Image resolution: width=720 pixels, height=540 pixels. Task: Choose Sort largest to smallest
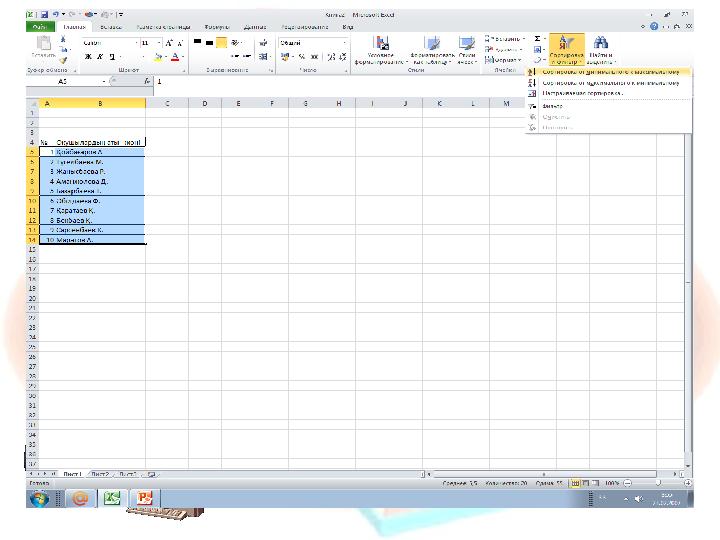[608, 83]
